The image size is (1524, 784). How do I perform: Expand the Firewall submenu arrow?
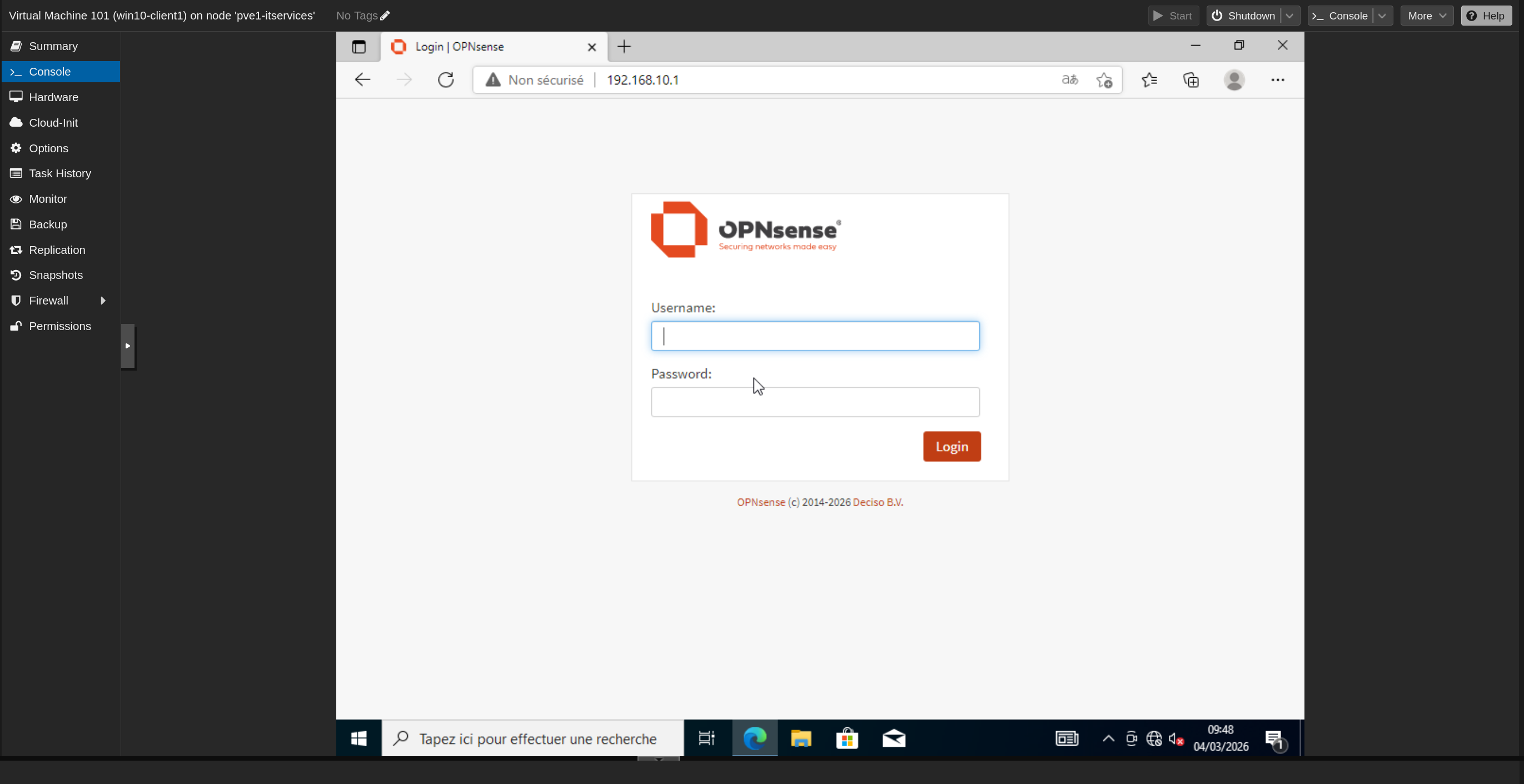tap(103, 301)
